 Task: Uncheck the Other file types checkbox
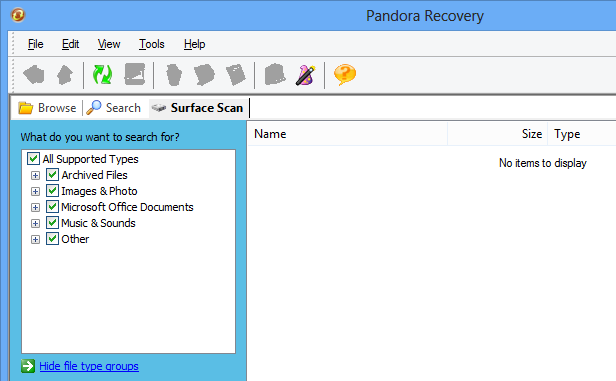tap(52, 239)
